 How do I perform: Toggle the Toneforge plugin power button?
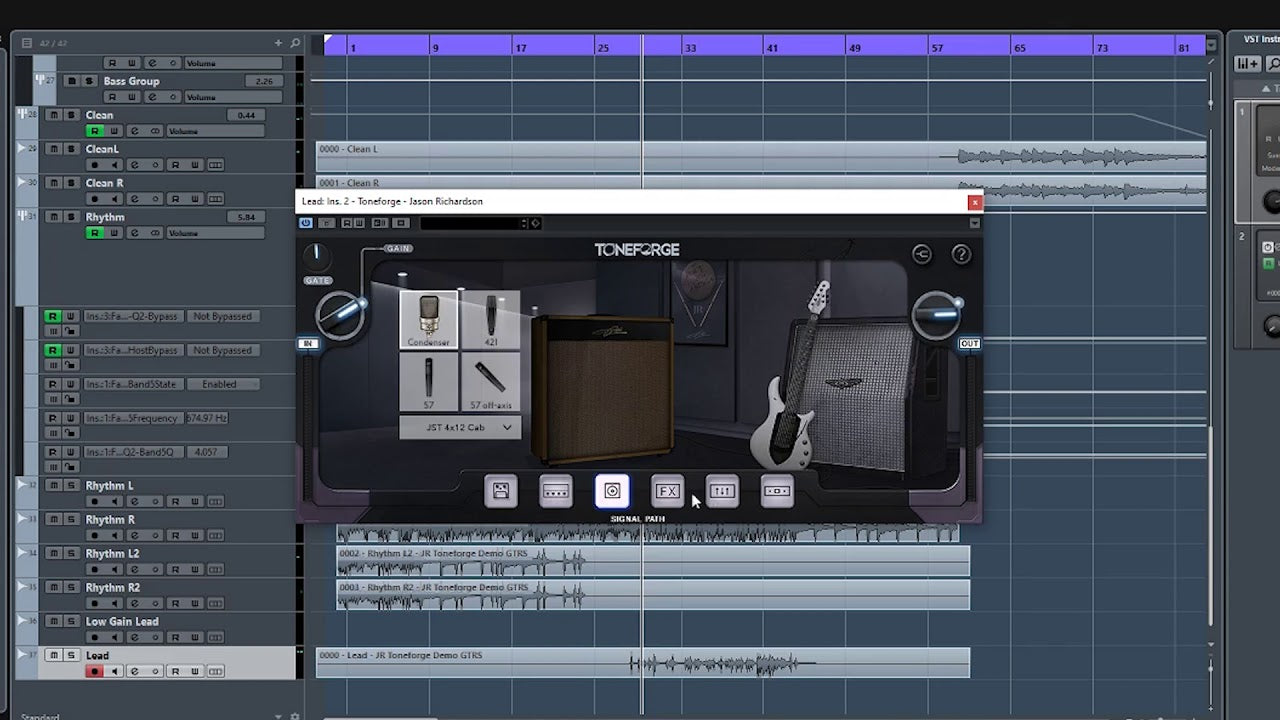point(306,223)
